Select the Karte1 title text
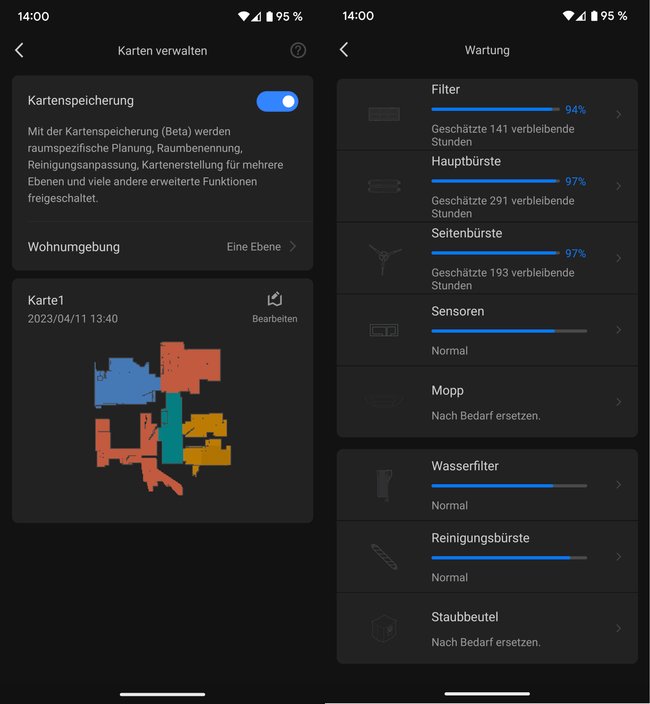The height and width of the screenshot is (704, 650). 46,300
